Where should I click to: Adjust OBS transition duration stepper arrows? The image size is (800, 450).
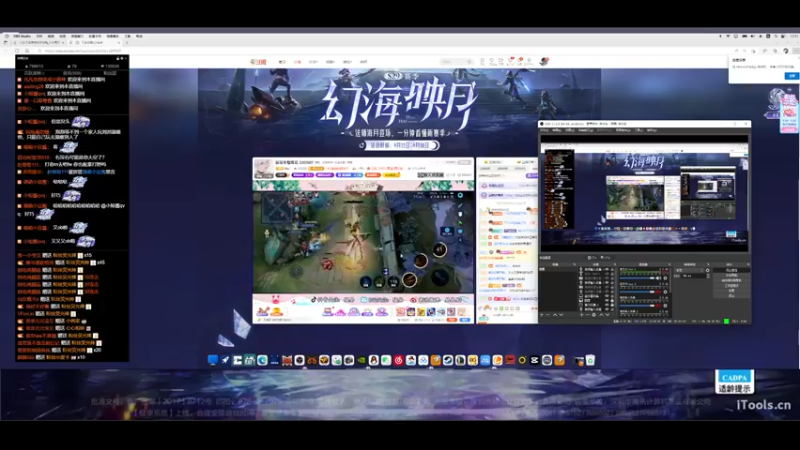pos(708,276)
